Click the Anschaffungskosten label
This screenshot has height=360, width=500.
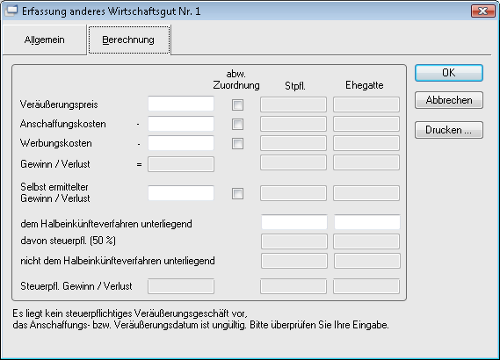[x=63, y=124]
